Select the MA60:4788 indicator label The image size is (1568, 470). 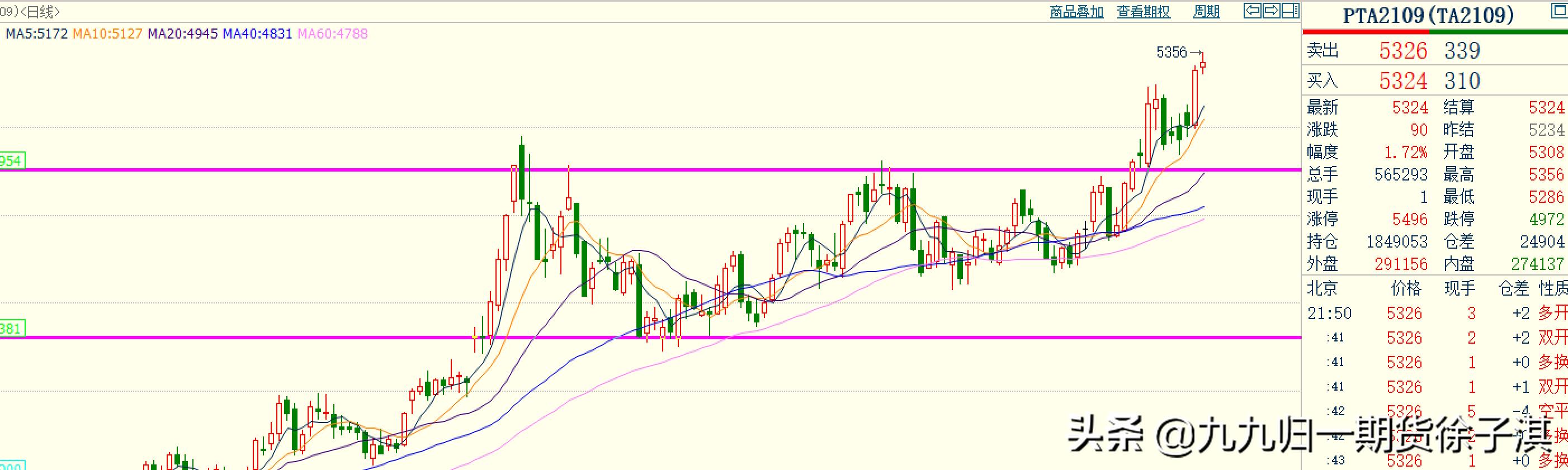pyautogui.click(x=332, y=34)
